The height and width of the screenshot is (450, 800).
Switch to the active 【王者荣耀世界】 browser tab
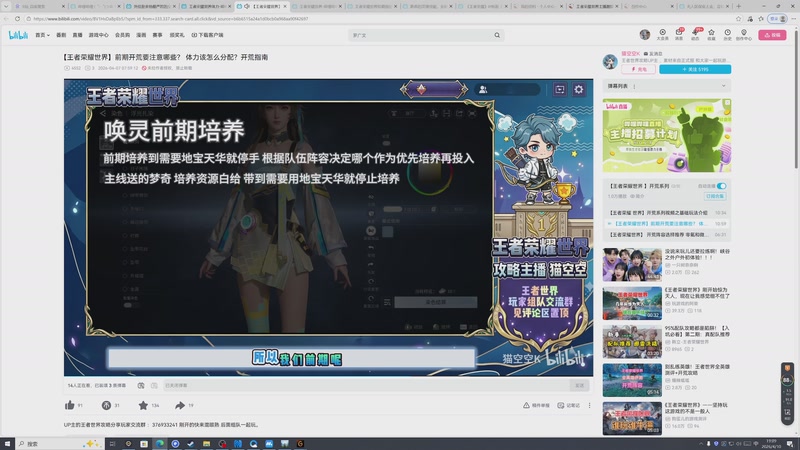[262, 6]
